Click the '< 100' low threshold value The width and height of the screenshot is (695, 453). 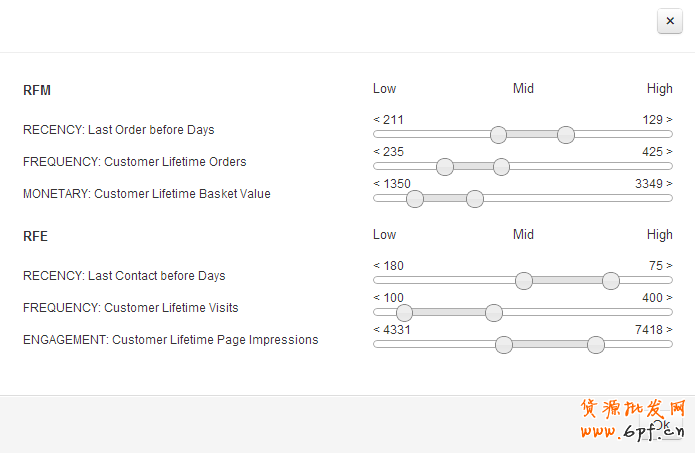[x=389, y=298]
